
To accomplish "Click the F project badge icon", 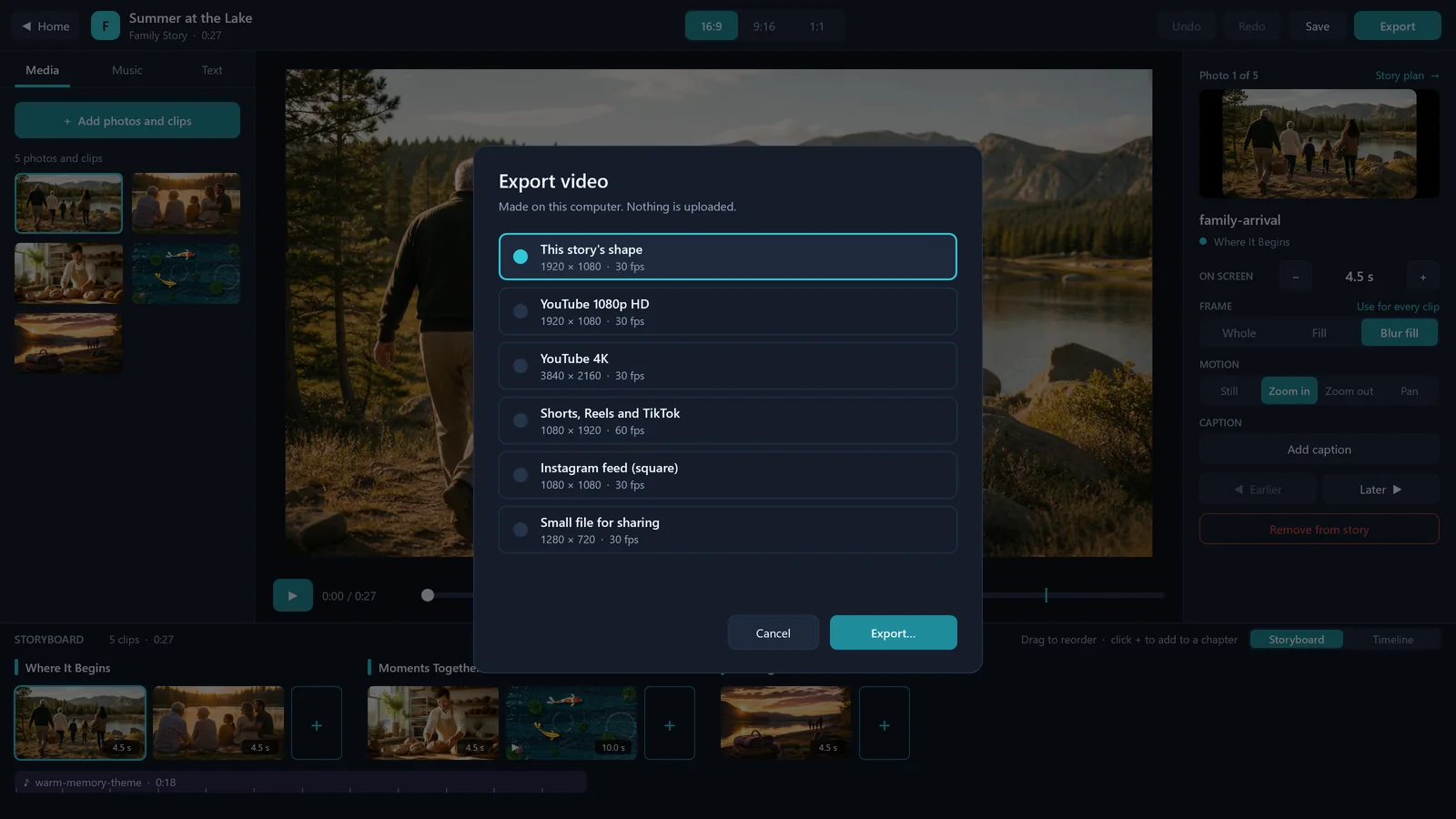I will [106, 26].
